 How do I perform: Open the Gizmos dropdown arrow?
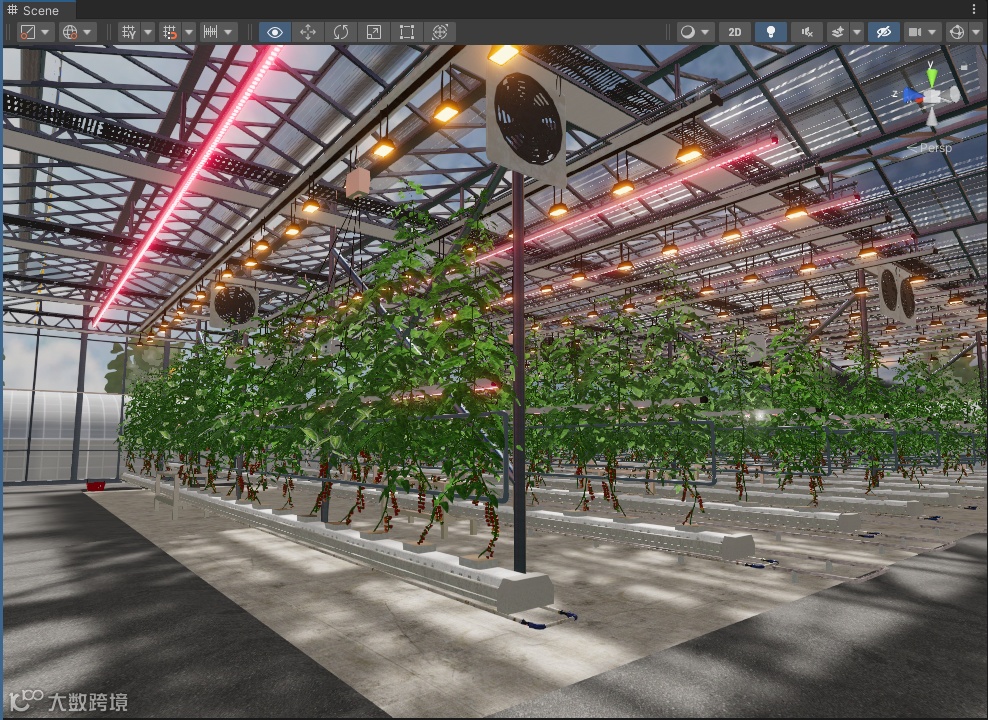[975, 32]
